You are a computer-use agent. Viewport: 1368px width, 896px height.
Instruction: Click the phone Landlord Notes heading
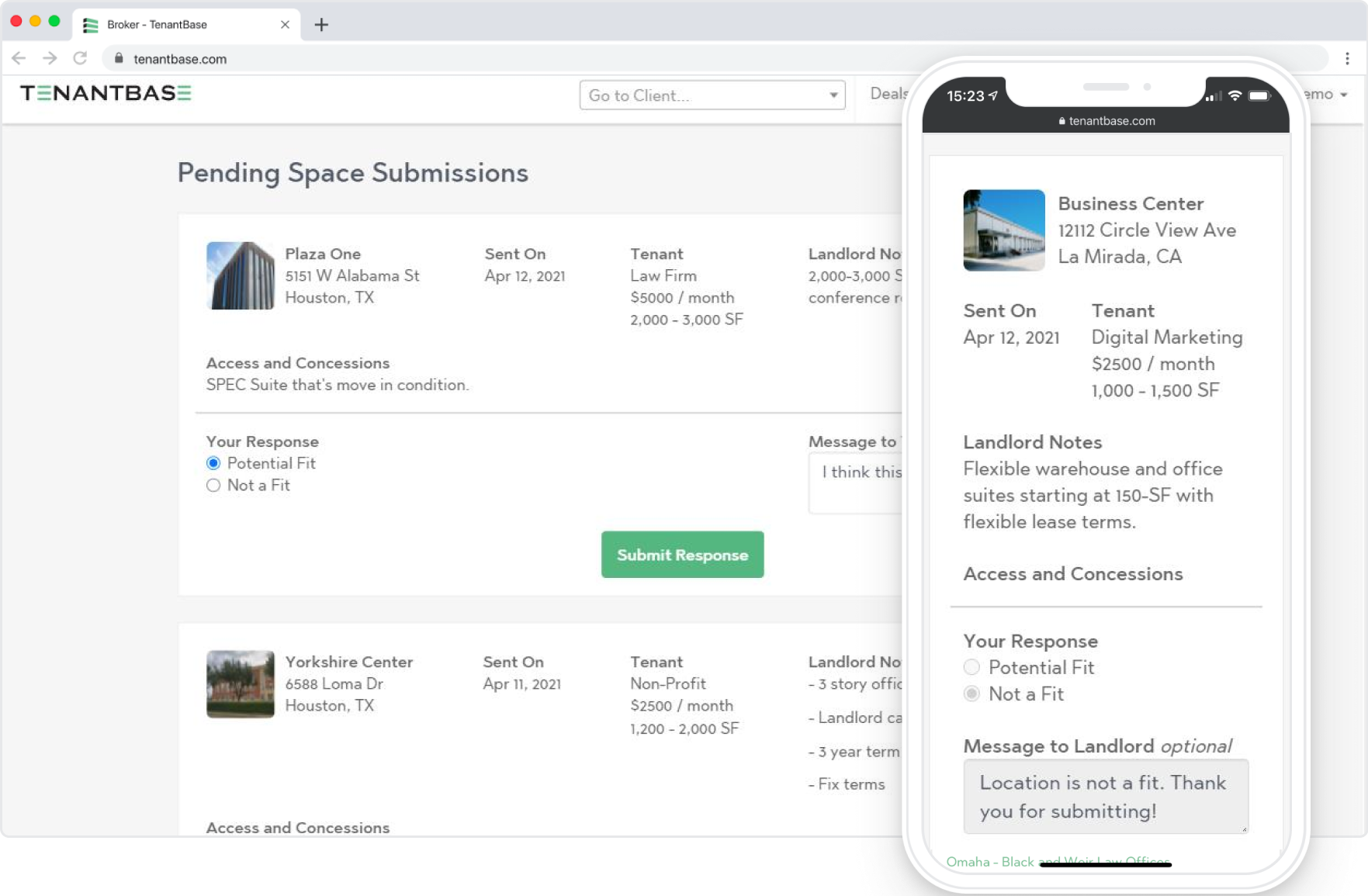pyautogui.click(x=1033, y=442)
